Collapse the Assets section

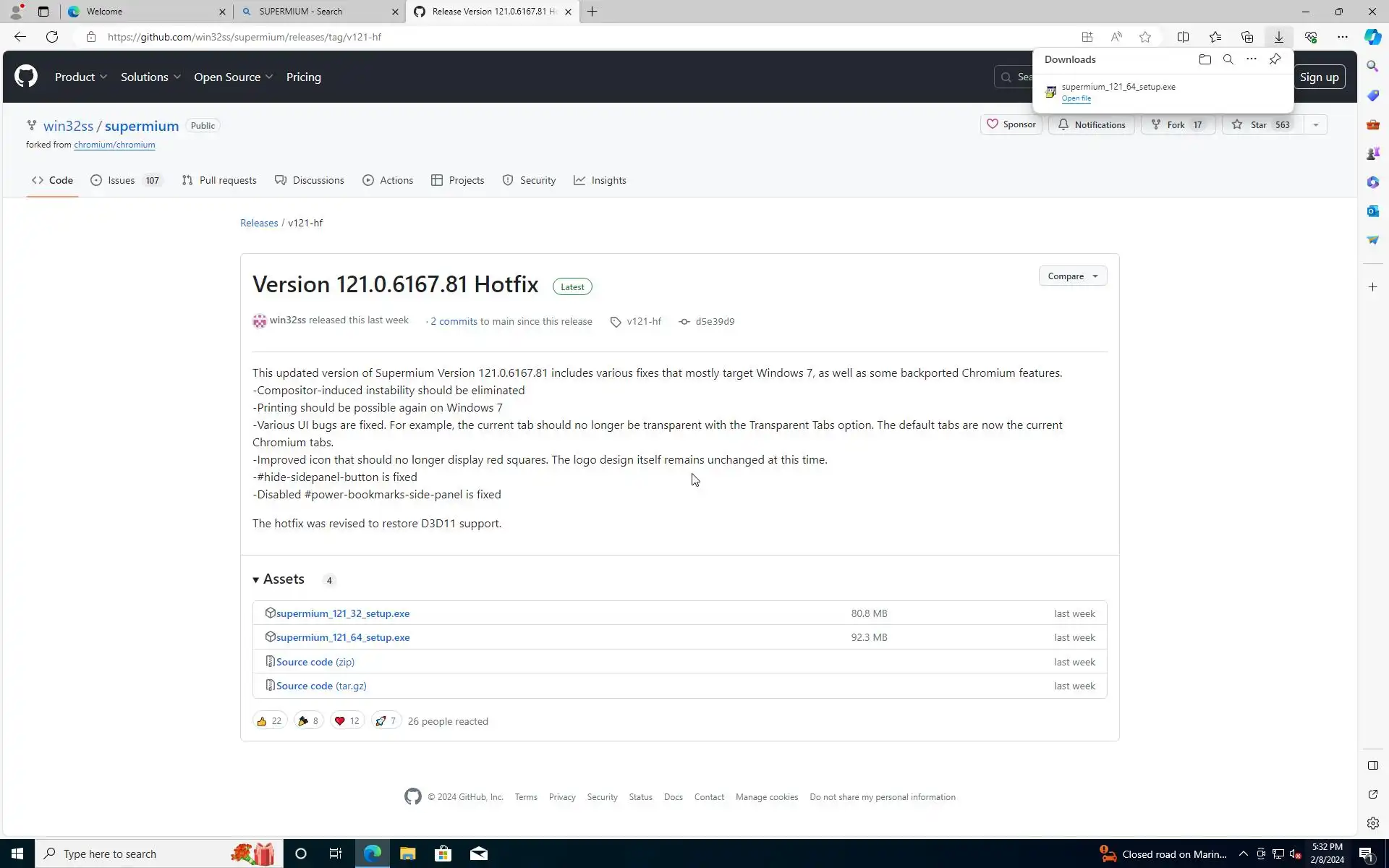[x=279, y=579]
